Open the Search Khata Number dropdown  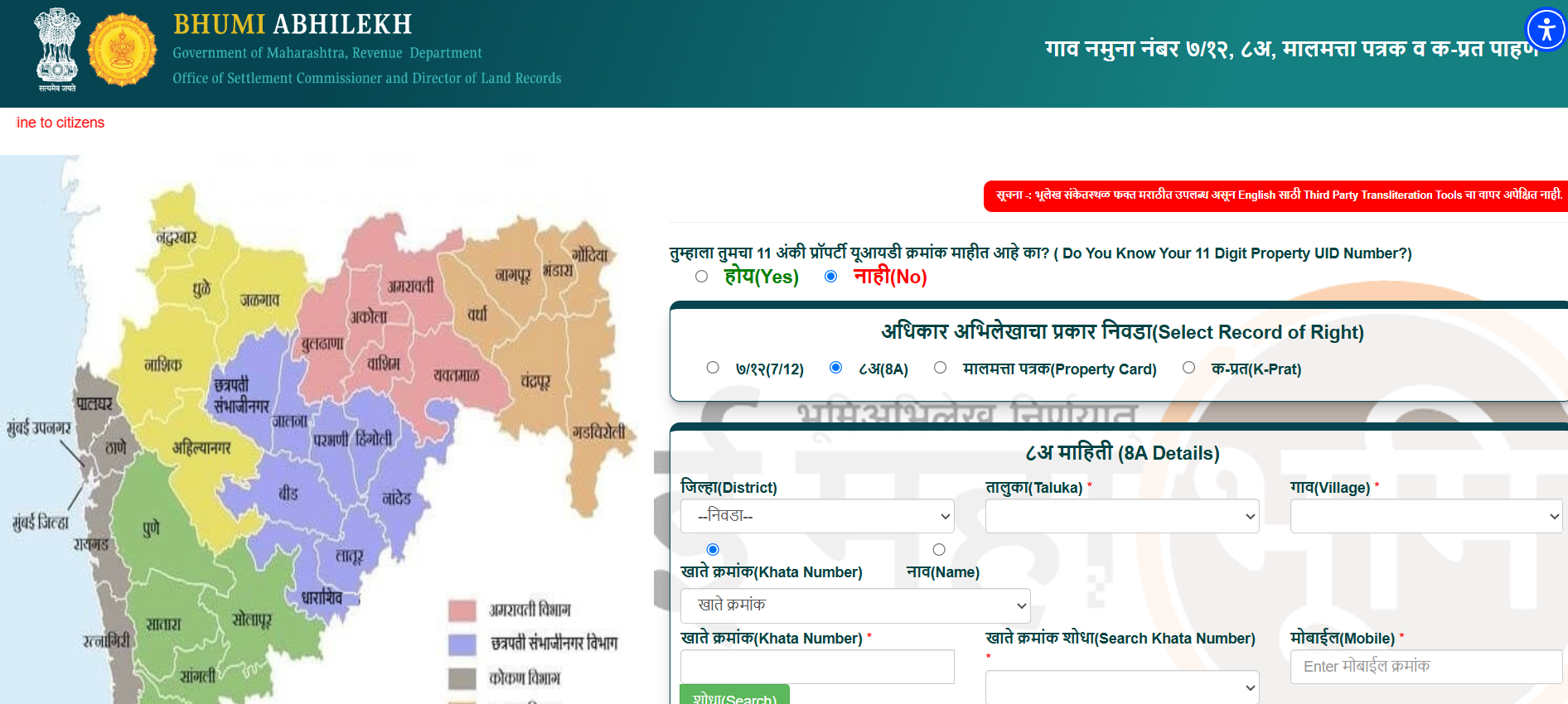click(1122, 687)
